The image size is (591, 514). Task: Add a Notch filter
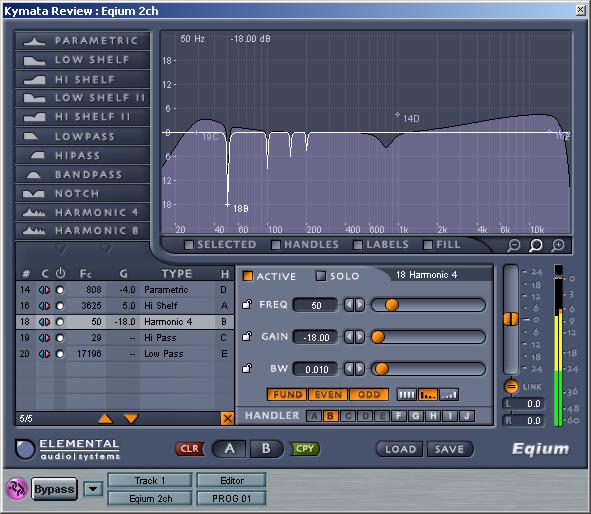[82, 193]
